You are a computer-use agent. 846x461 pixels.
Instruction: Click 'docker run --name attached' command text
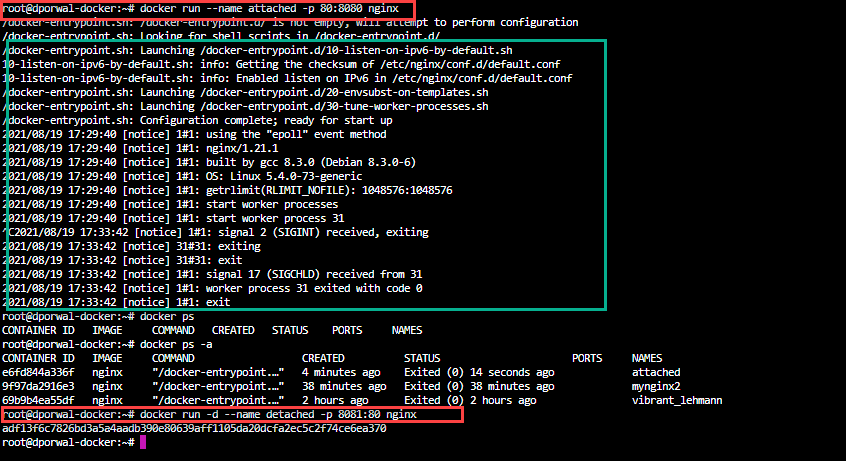(269, 9)
